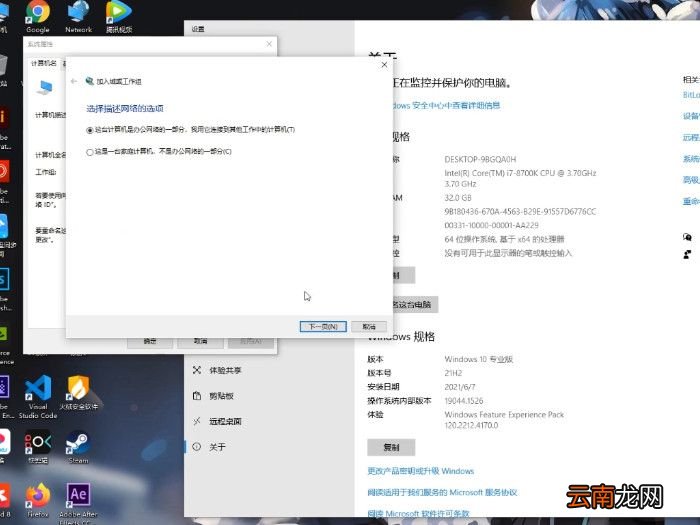Click the Windows 10 专业版 edition value
The height and width of the screenshot is (525, 700).
(479, 359)
